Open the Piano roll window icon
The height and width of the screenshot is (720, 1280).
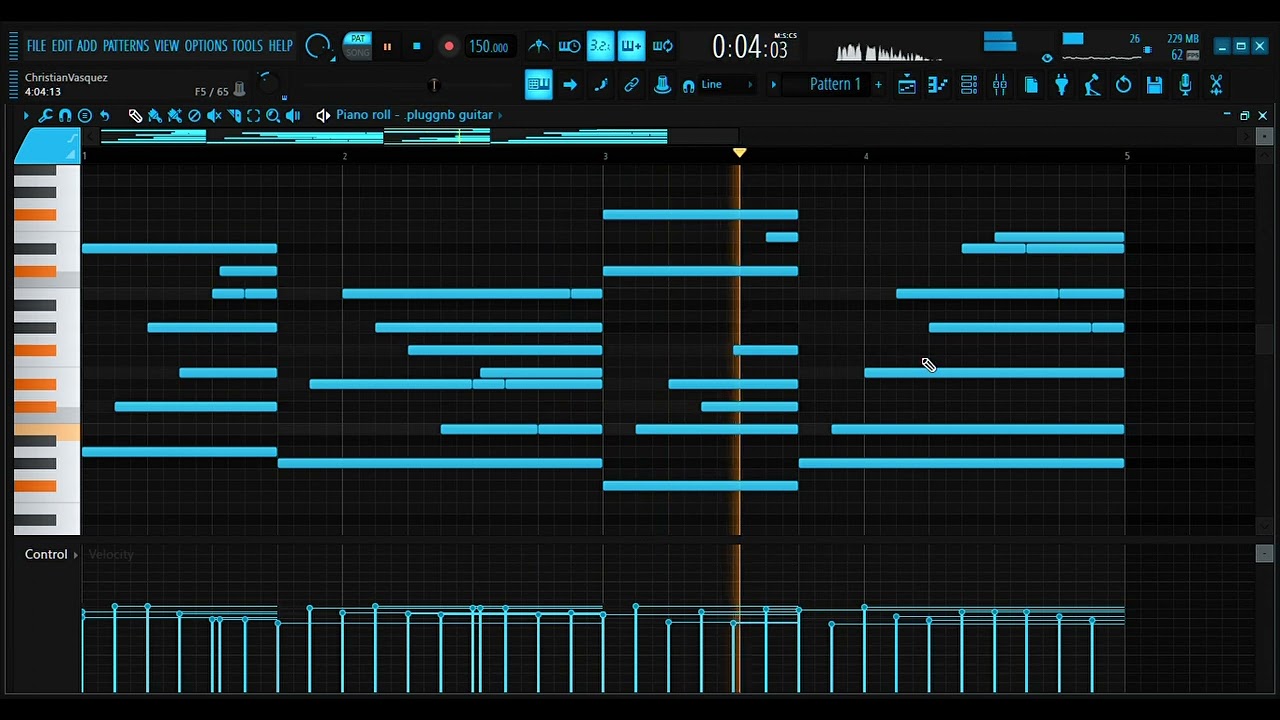click(x=938, y=85)
